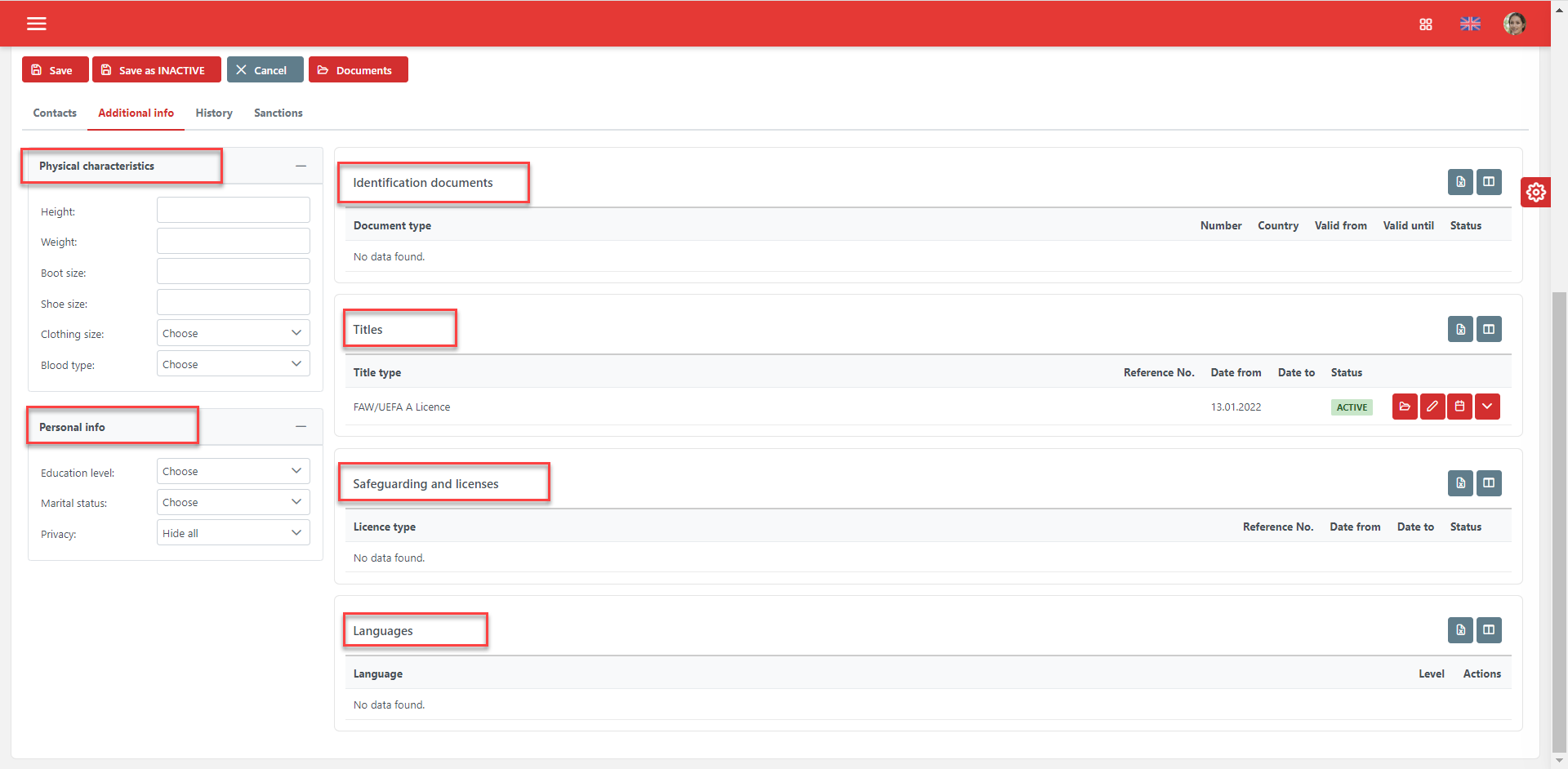The image size is (1568, 769).
Task: Collapse the Physical characteristics panel
Action: click(x=301, y=166)
